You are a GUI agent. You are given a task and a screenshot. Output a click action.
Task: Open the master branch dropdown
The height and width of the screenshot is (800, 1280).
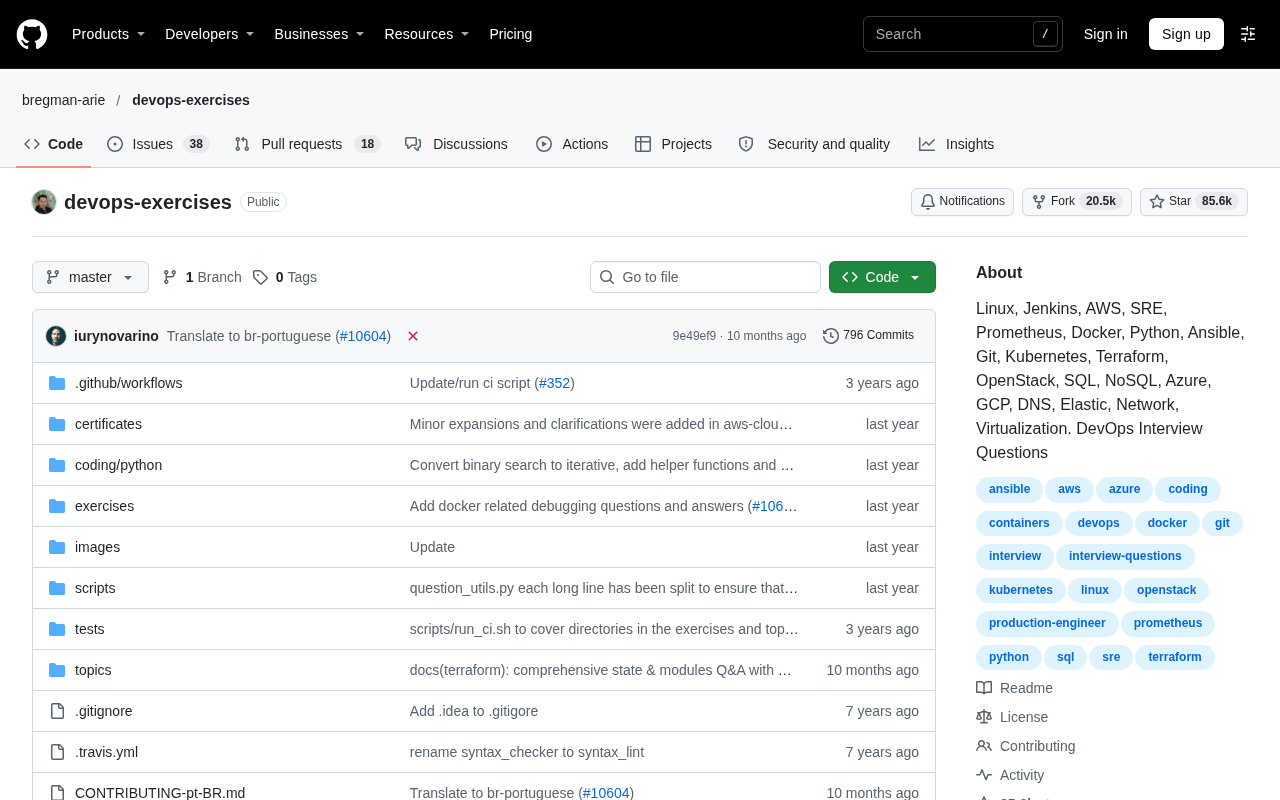90,277
